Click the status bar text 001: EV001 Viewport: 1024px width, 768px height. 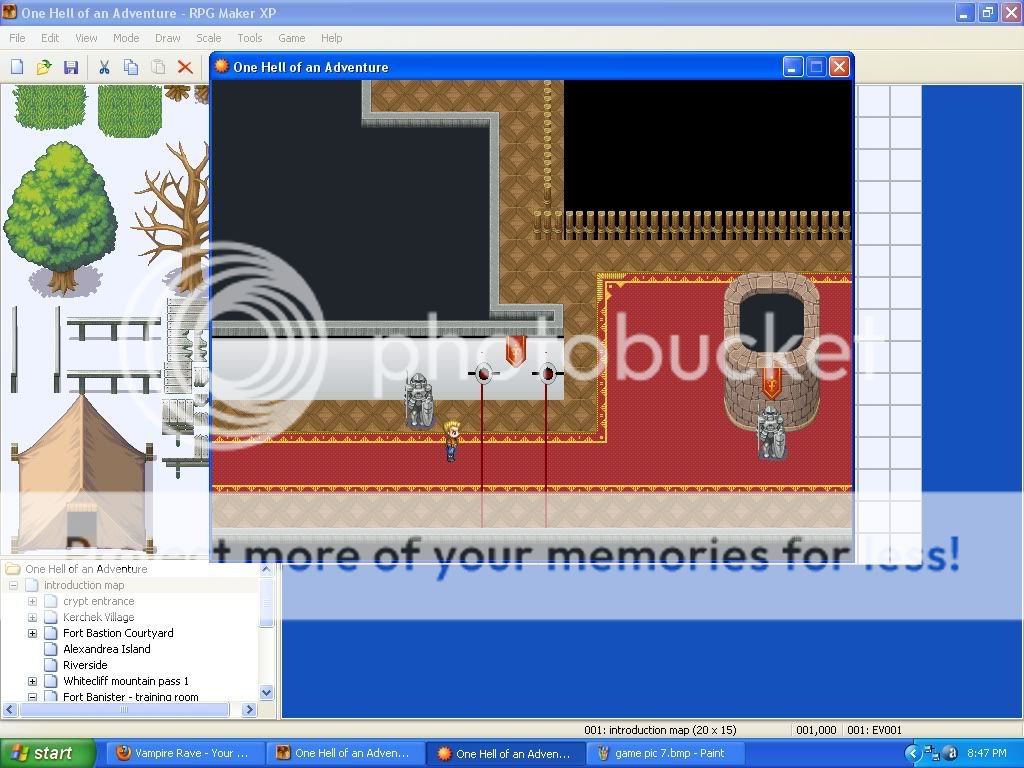pos(874,730)
